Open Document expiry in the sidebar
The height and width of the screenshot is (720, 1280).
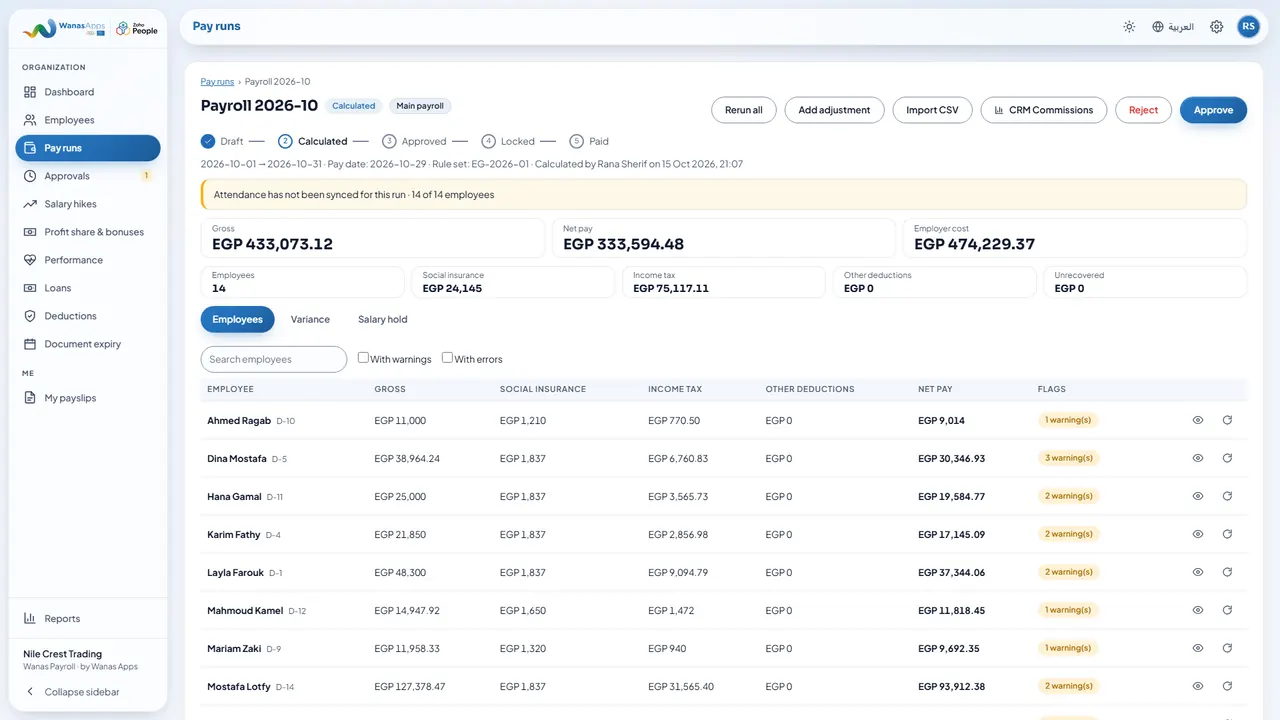tap(88, 344)
